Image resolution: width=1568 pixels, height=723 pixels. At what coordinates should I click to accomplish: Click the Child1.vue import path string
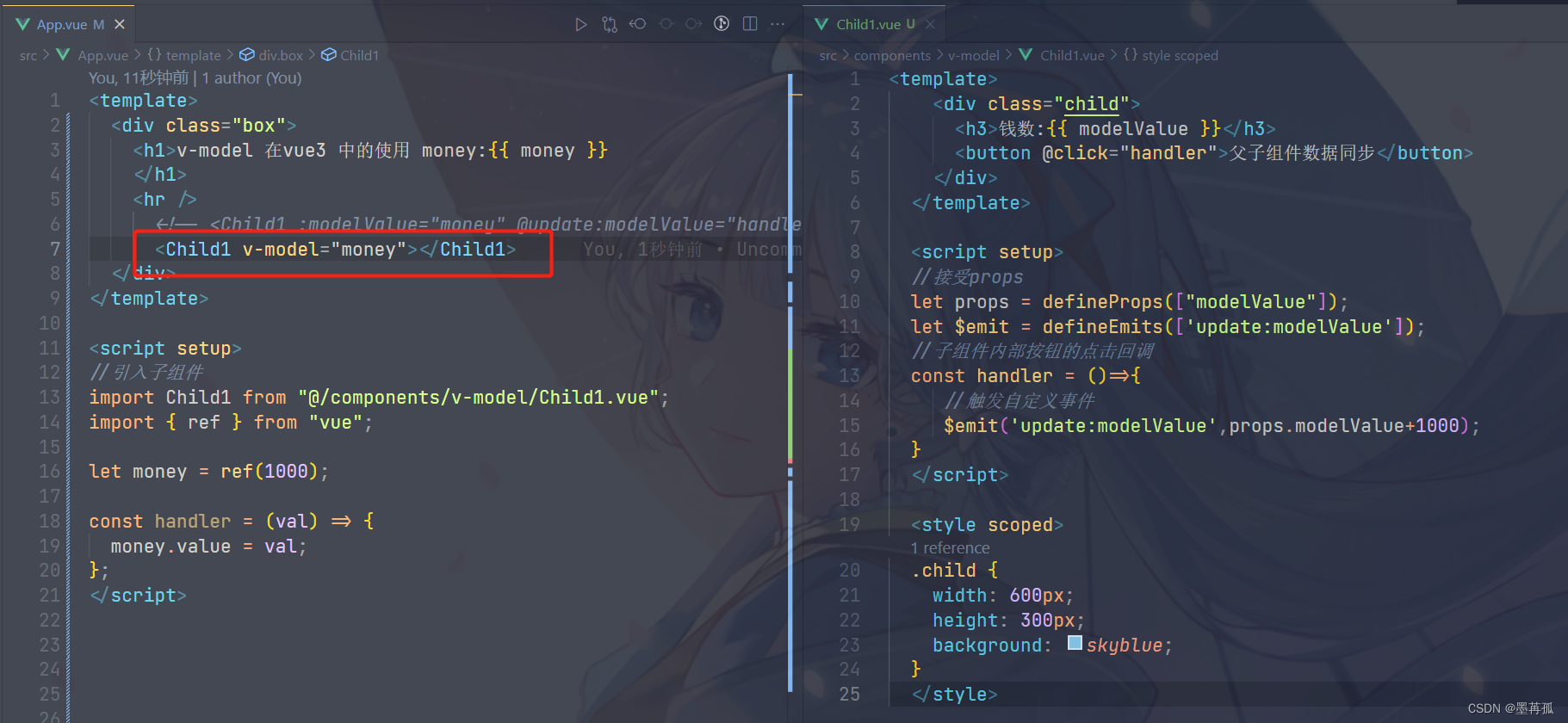[479, 398]
